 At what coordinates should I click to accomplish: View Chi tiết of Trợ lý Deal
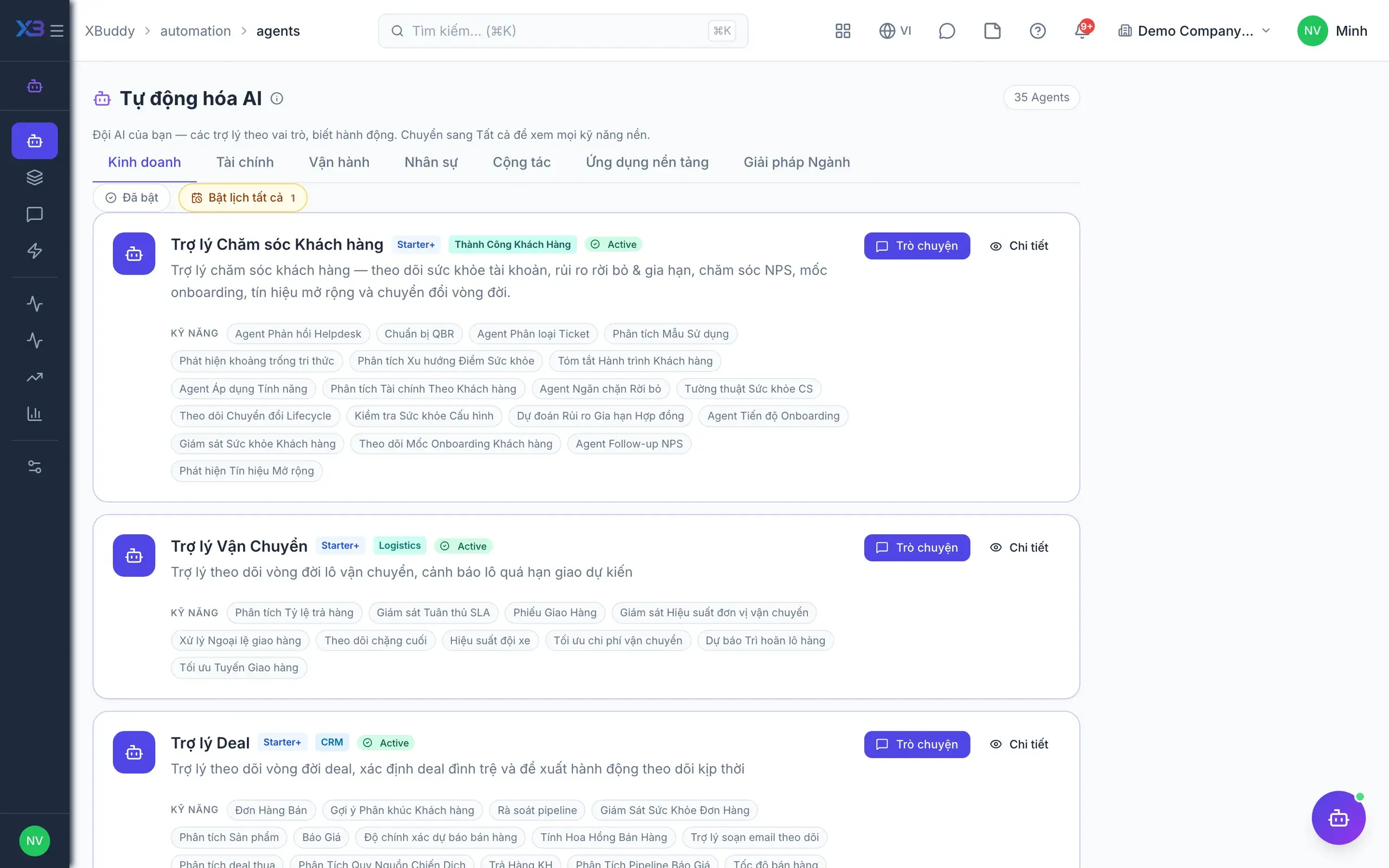[x=1020, y=744]
